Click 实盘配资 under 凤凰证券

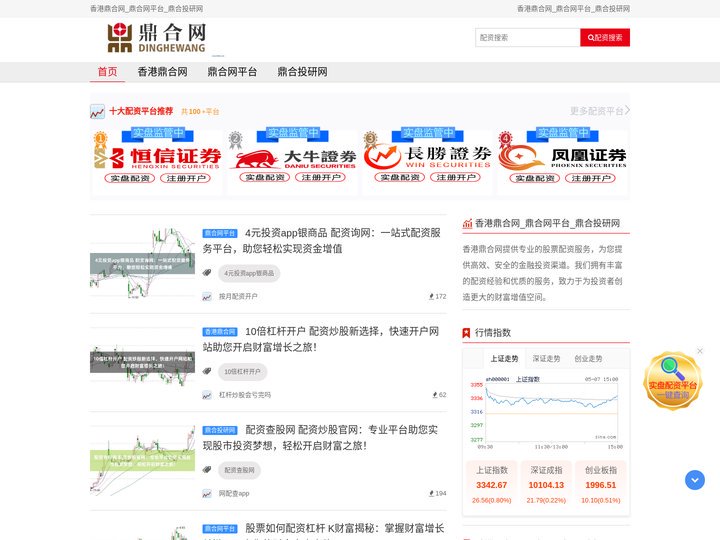[x=535, y=178]
